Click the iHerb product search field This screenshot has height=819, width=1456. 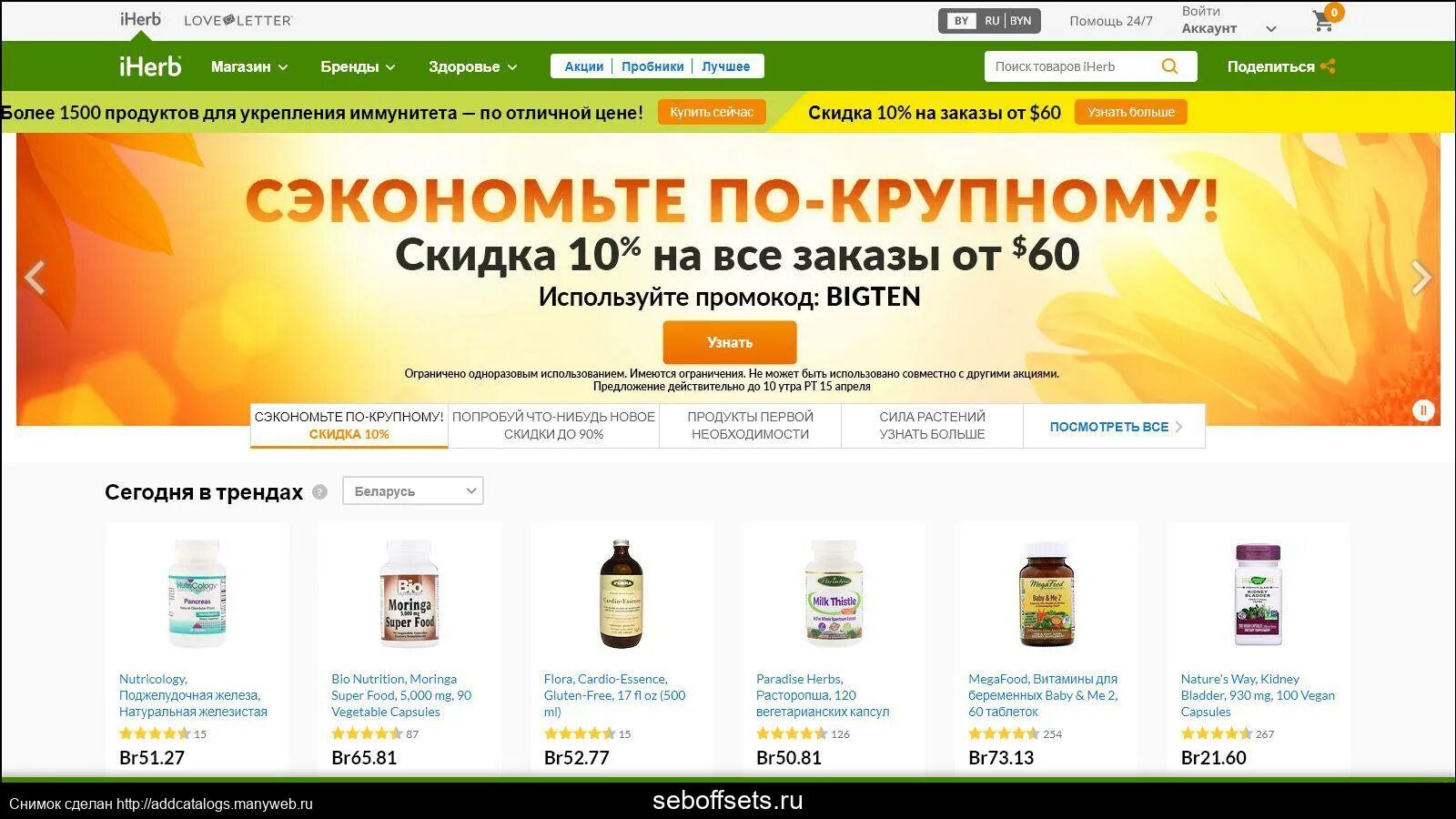click(1072, 66)
